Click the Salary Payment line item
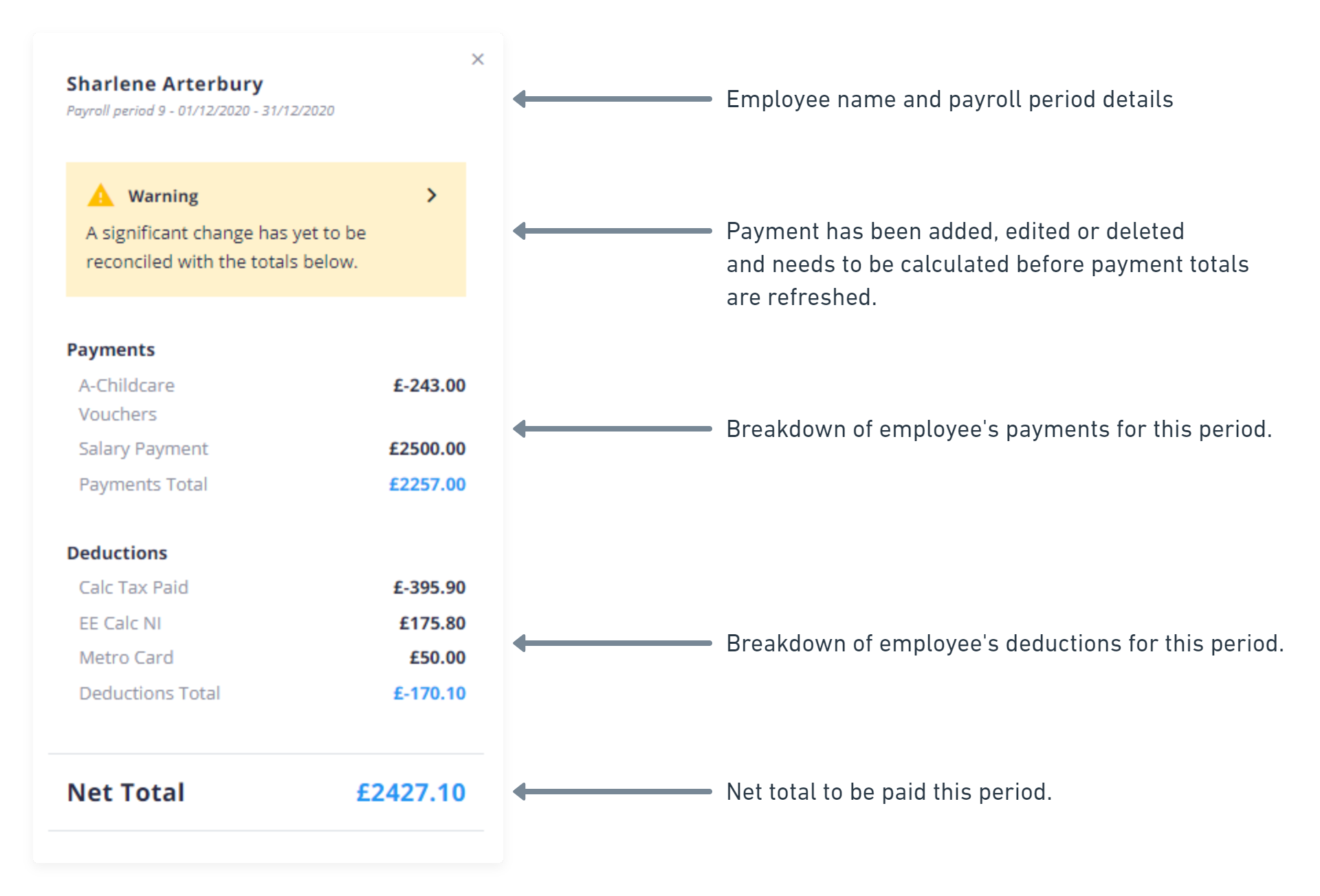Image resolution: width=1320 pixels, height=896 pixels. click(272, 449)
